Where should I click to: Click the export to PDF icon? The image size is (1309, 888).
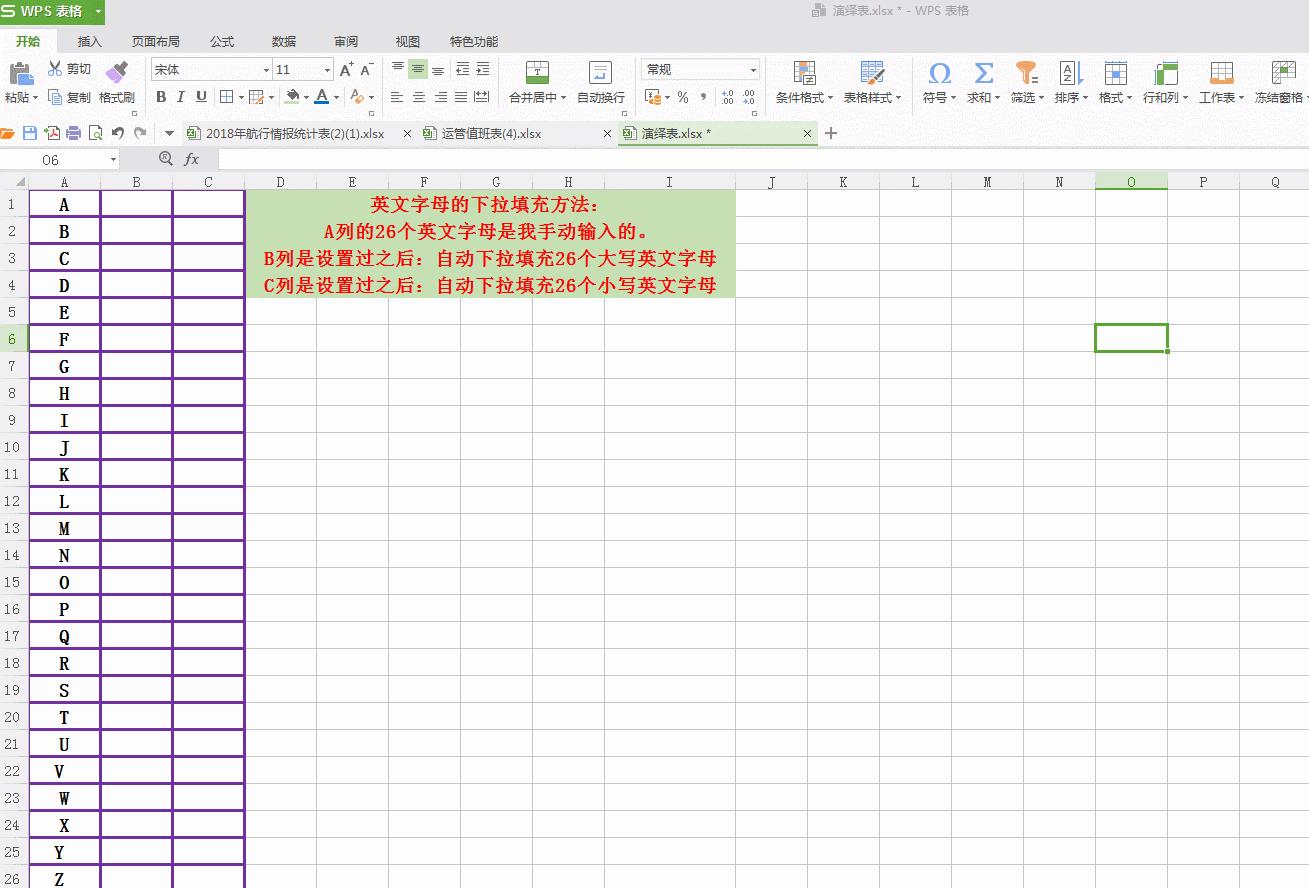52,133
